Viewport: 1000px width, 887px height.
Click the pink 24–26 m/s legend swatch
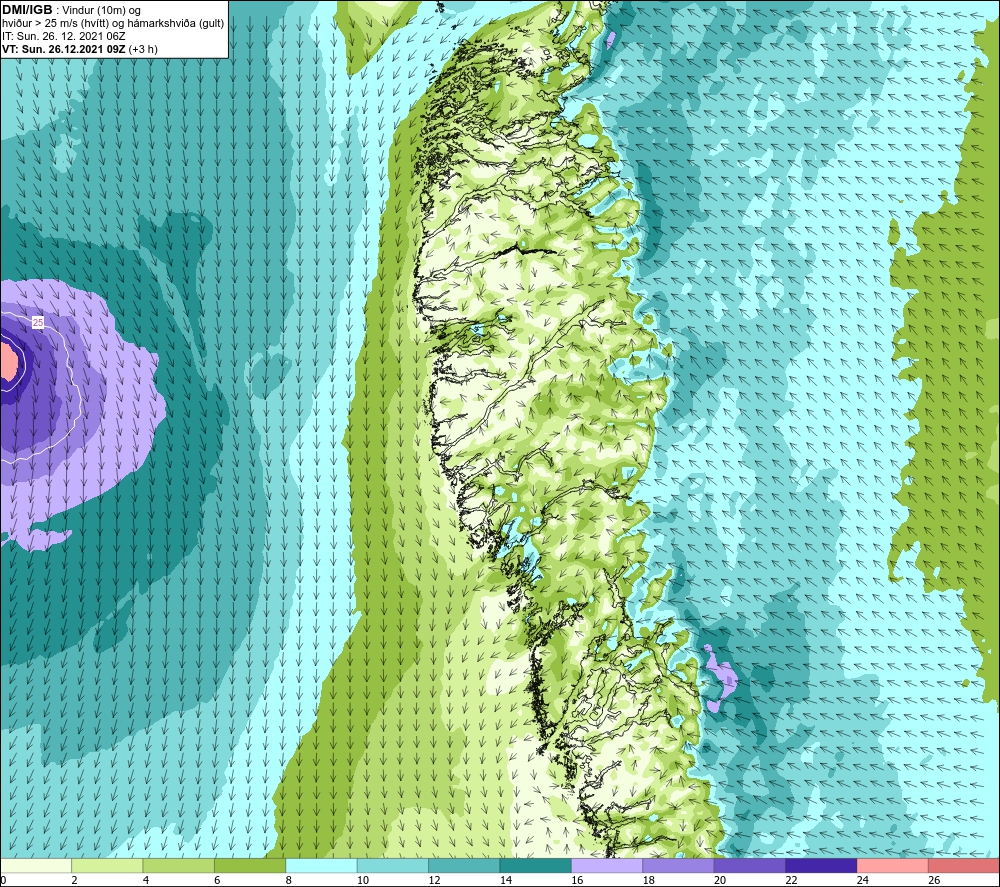point(893,865)
